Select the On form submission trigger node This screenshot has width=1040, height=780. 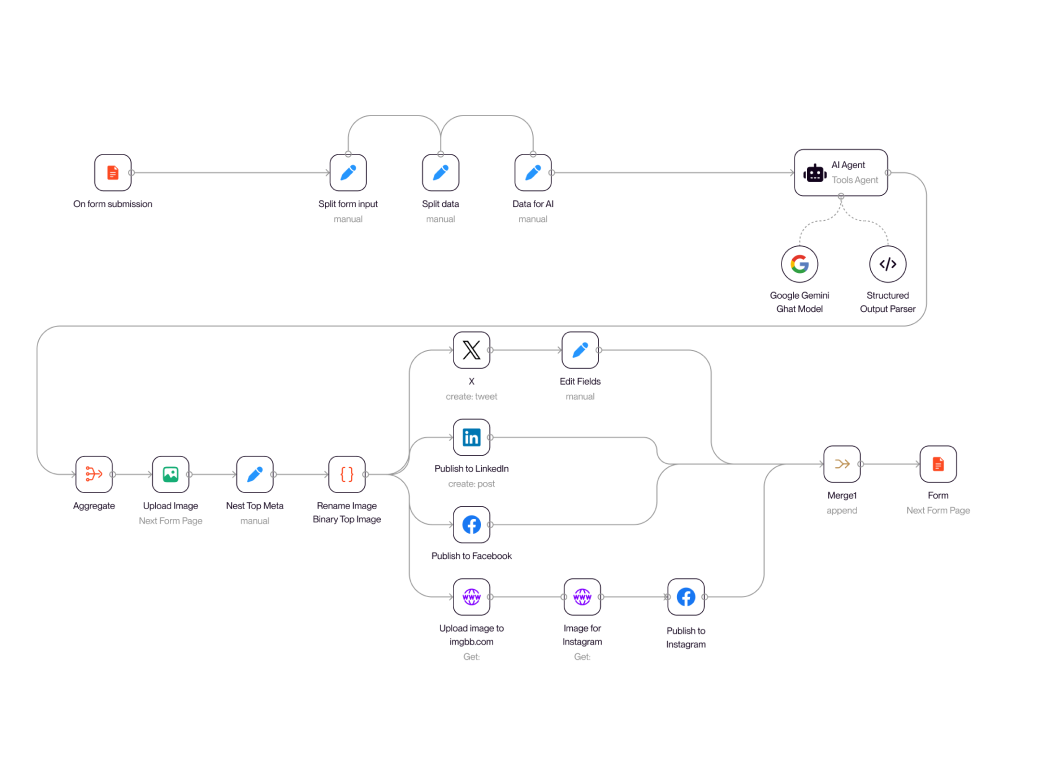click(x=113, y=172)
